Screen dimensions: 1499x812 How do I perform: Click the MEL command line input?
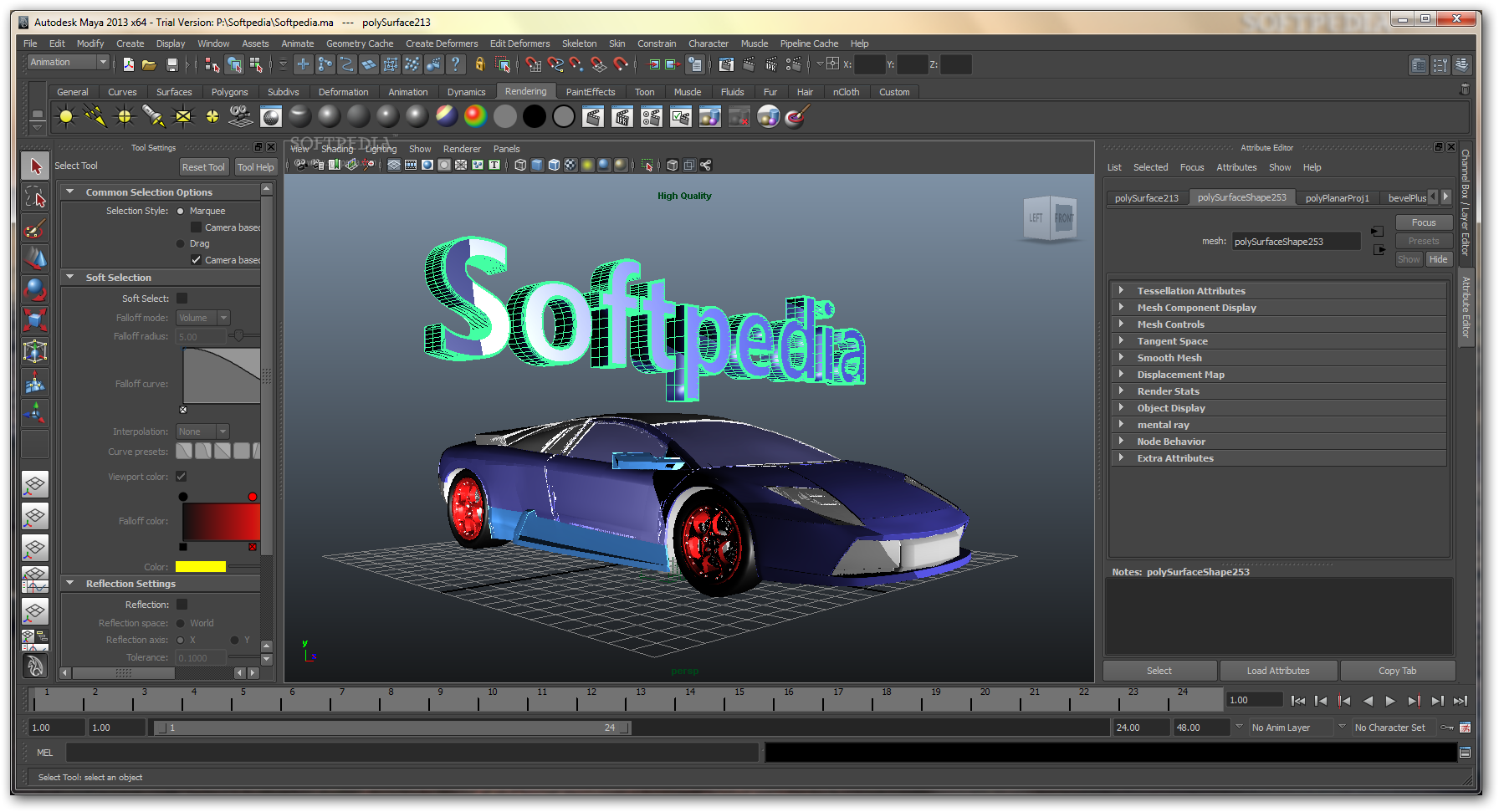[412, 753]
